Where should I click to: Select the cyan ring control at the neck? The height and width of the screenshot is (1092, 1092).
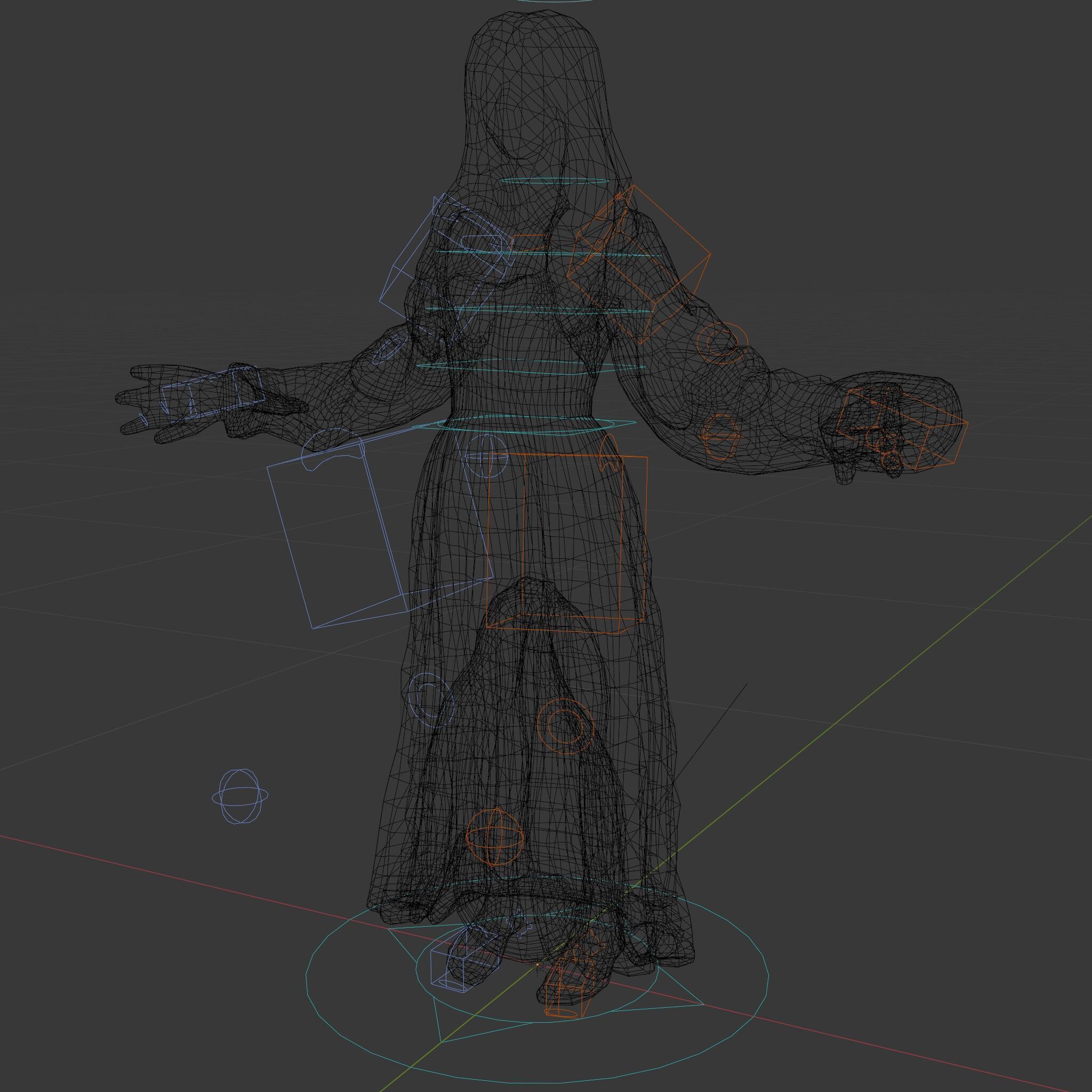tap(555, 181)
